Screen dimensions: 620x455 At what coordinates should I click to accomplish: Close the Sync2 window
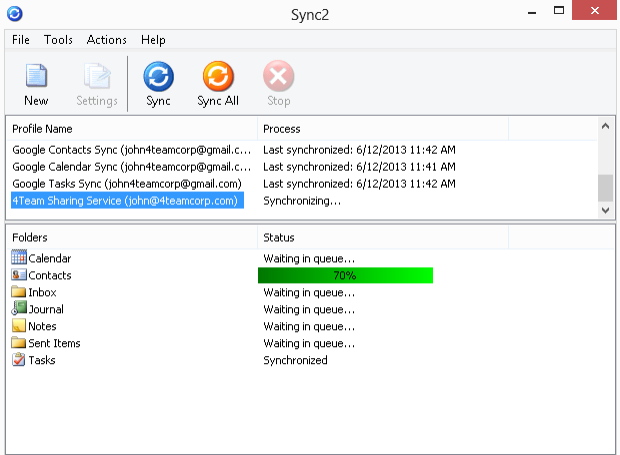coord(594,10)
